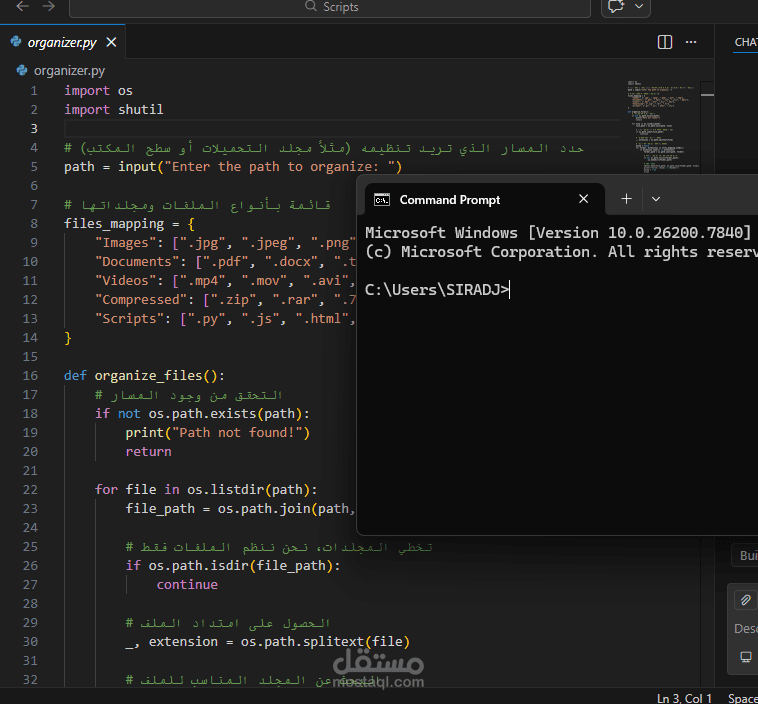758x704 pixels.
Task: Close the Command Prompt terminal tab
Action: (x=584, y=200)
